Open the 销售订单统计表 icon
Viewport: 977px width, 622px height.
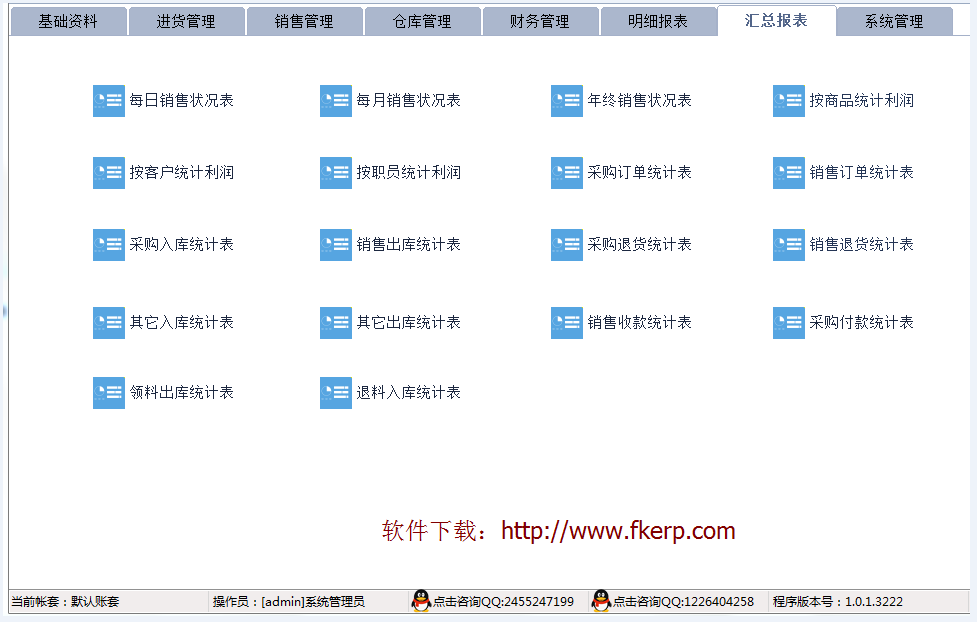pos(789,173)
